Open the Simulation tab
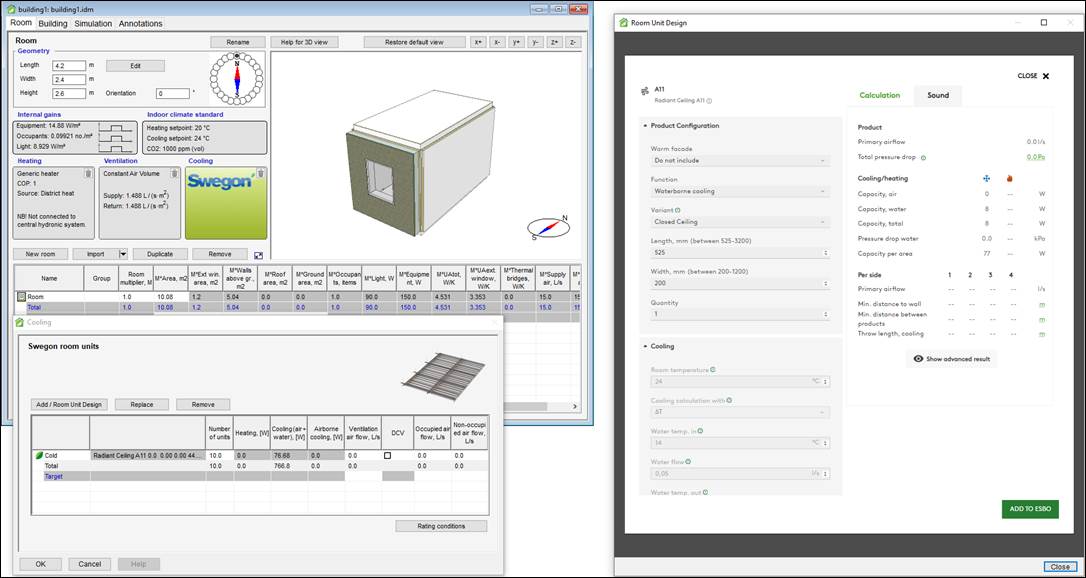This screenshot has height=578, width=1086. pyautogui.click(x=93, y=23)
